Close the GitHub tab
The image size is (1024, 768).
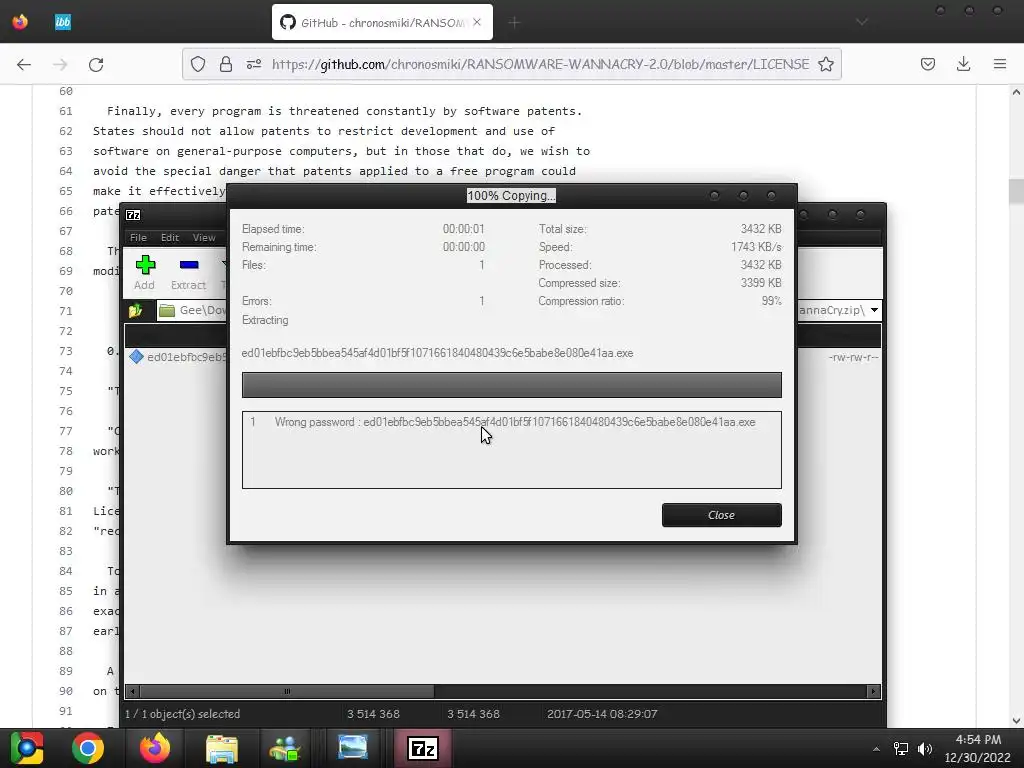(x=477, y=22)
